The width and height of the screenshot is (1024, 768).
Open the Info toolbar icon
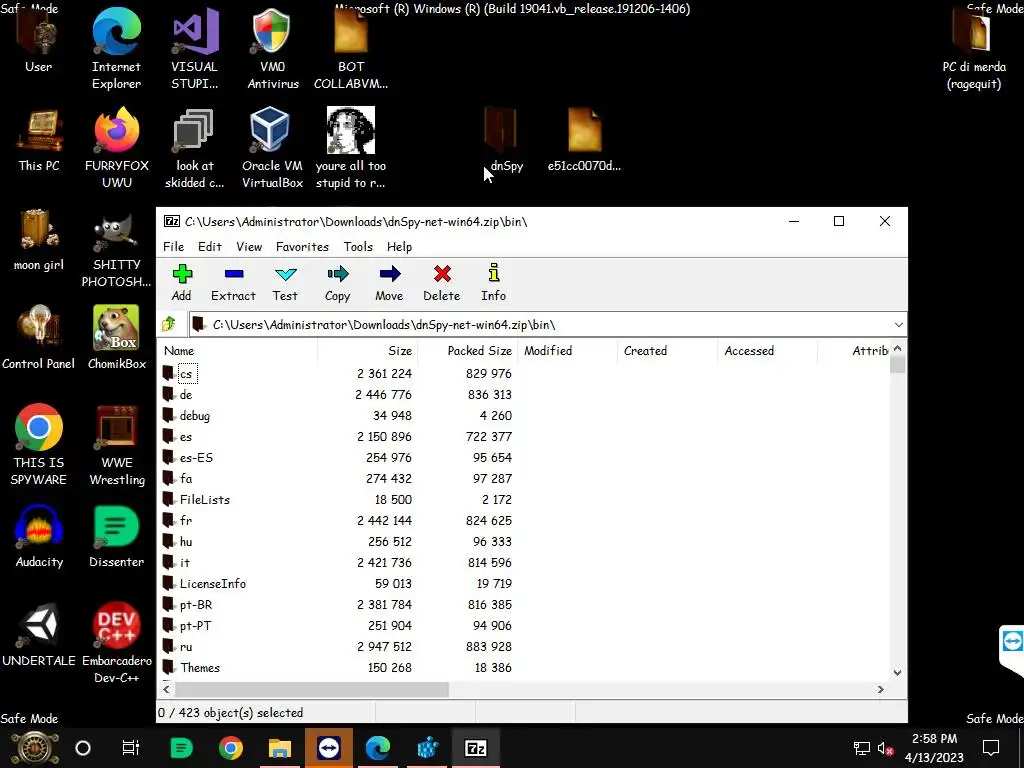[x=494, y=283]
